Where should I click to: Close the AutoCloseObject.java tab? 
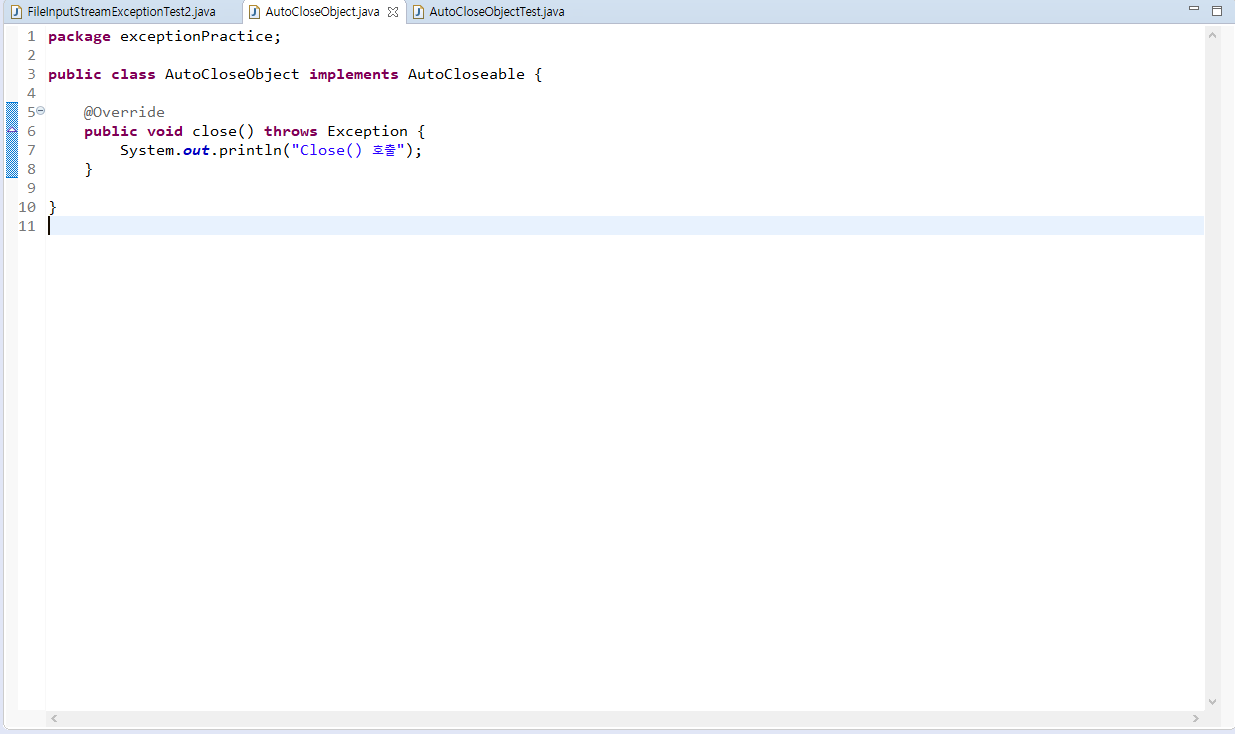point(393,12)
